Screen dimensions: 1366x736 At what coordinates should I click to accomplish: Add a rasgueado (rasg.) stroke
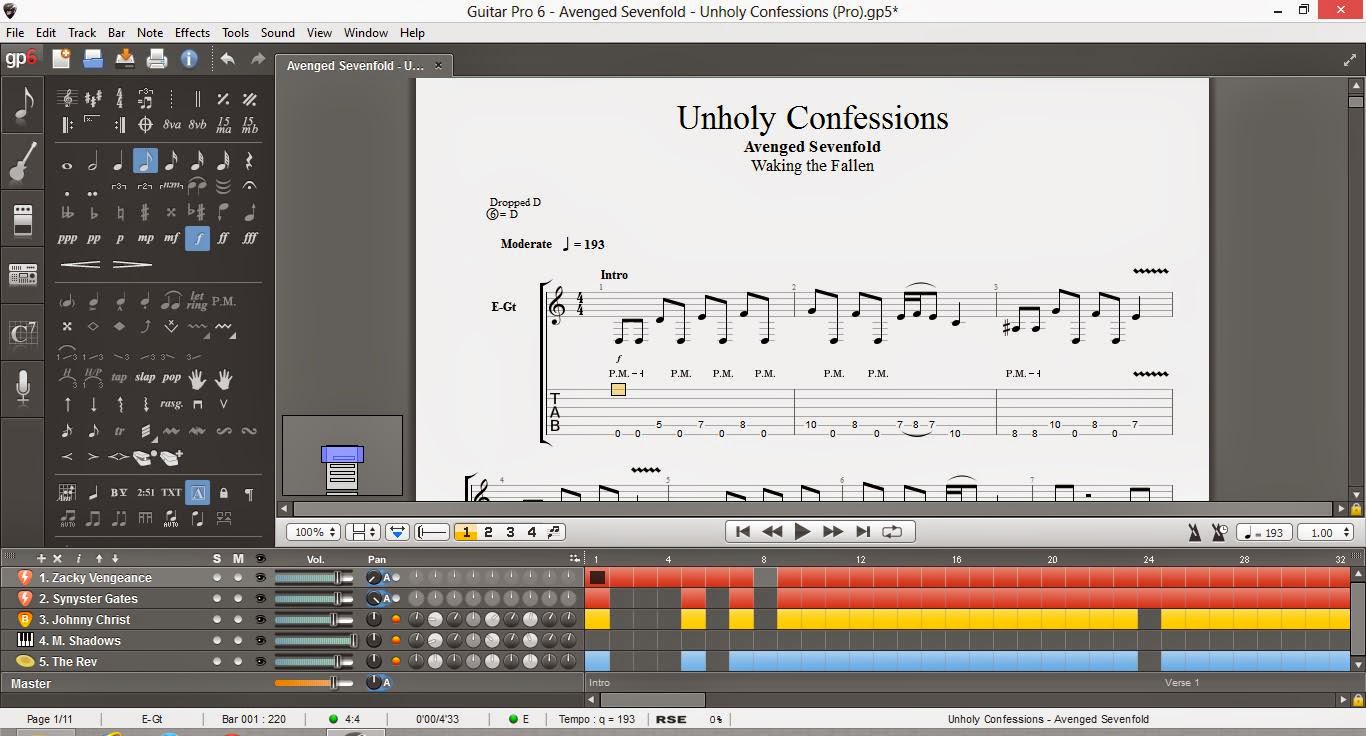171,404
